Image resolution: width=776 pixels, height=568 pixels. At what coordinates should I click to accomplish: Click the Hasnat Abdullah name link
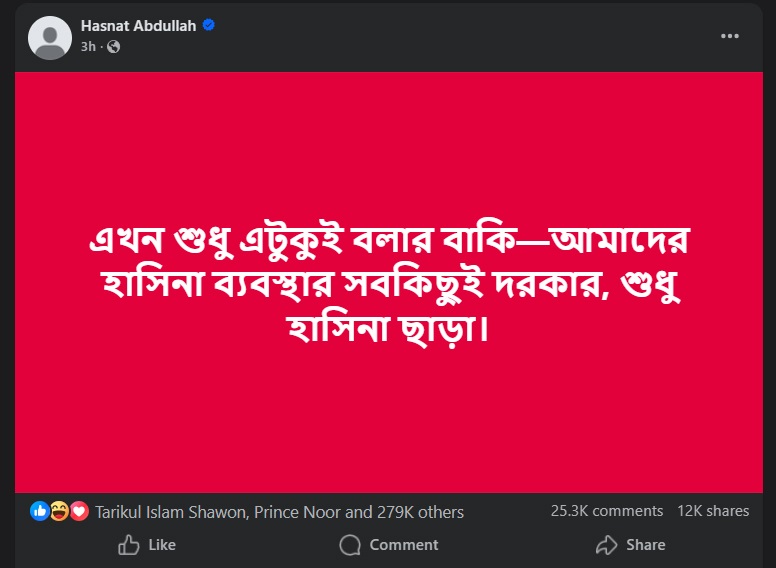(139, 25)
